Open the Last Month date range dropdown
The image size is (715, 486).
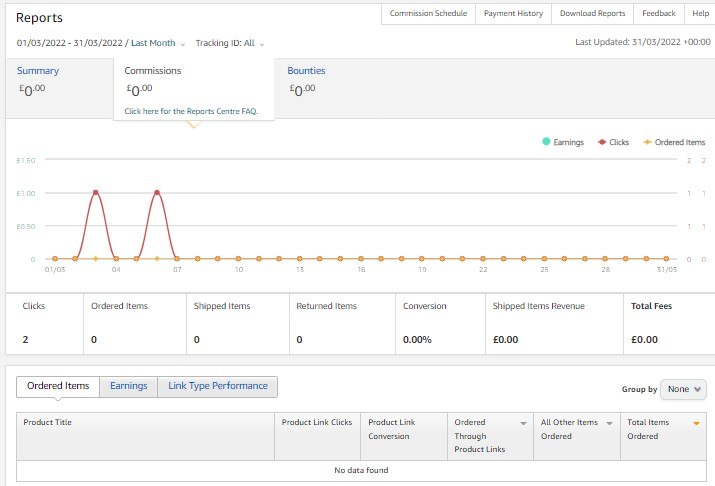(x=158, y=43)
